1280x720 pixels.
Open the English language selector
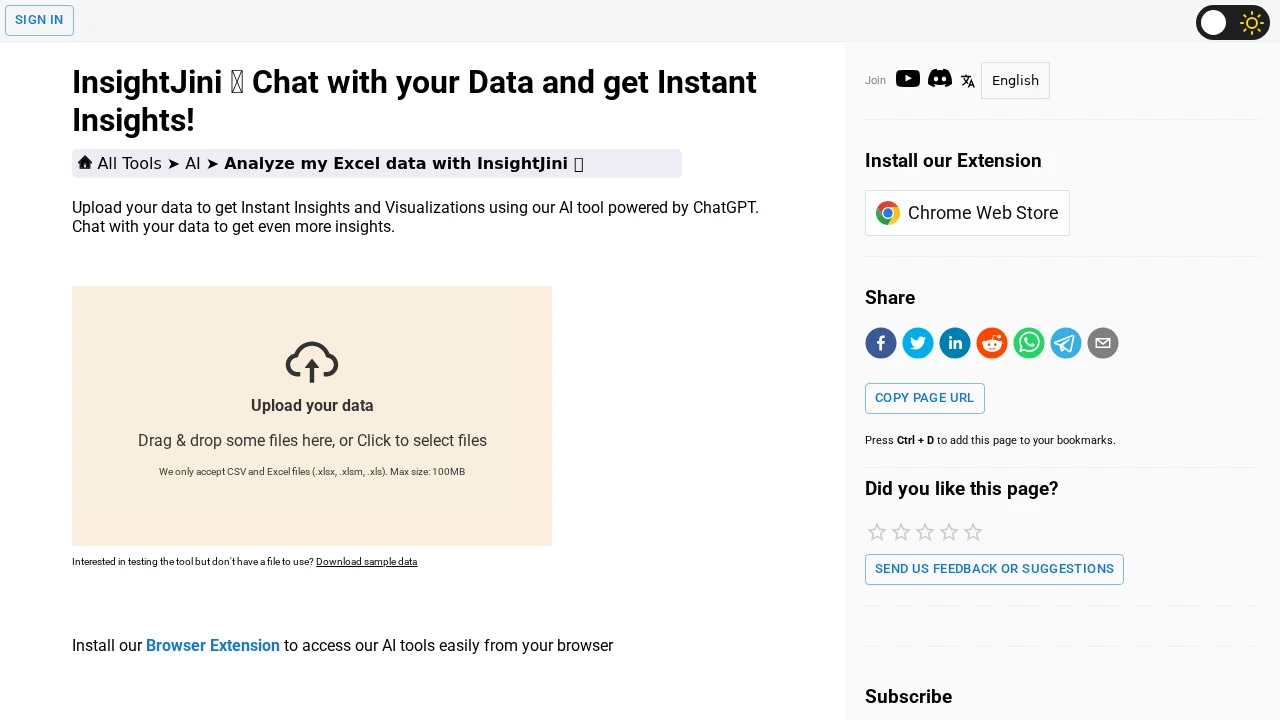1015,80
